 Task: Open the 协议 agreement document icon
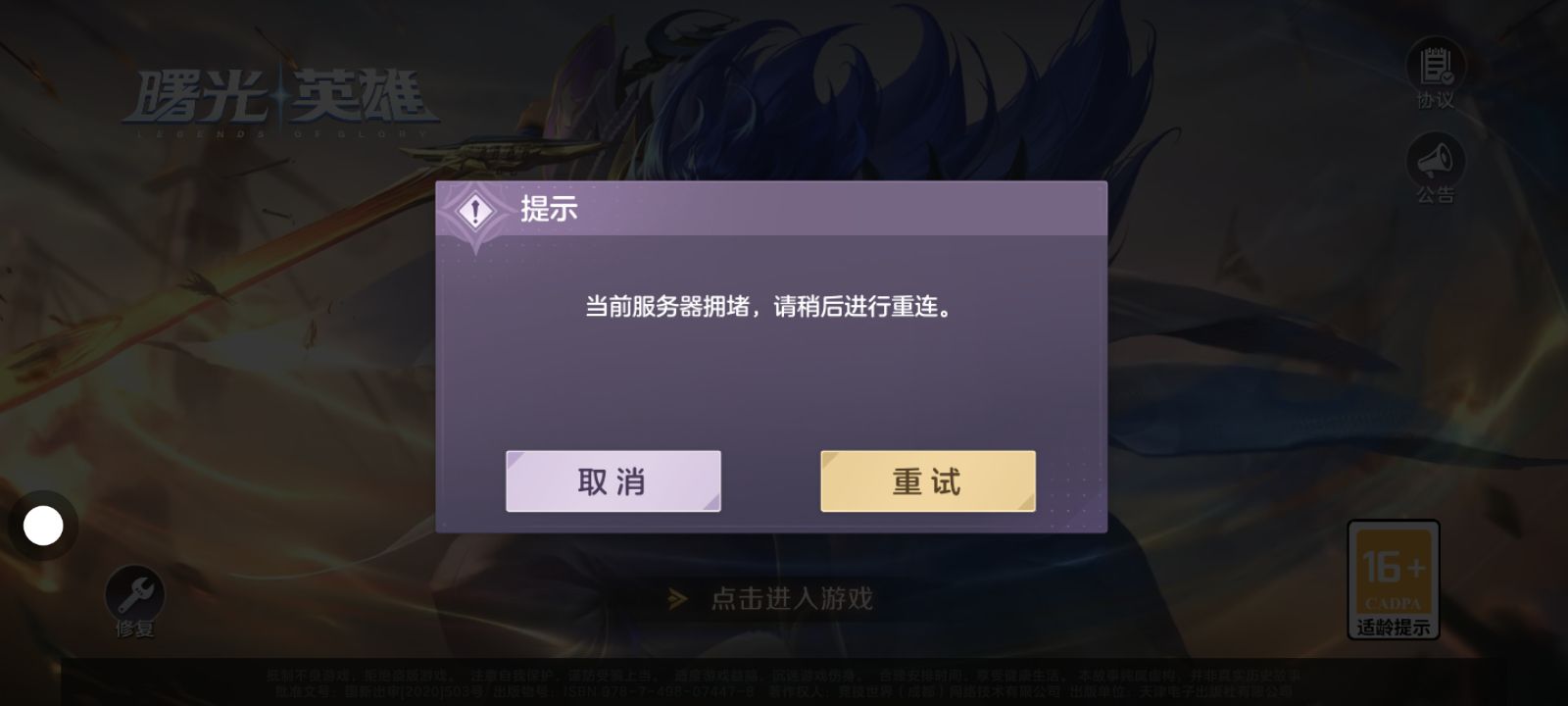point(1436,65)
